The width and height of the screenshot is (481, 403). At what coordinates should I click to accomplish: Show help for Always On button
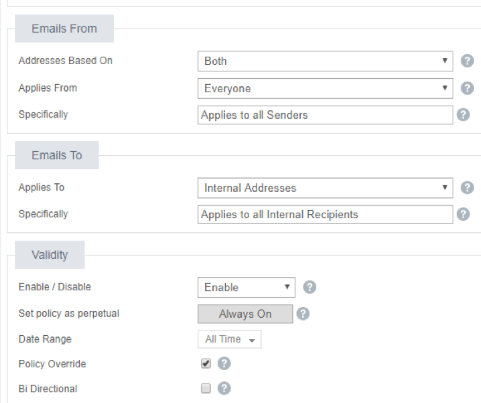[x=303, y=314]
